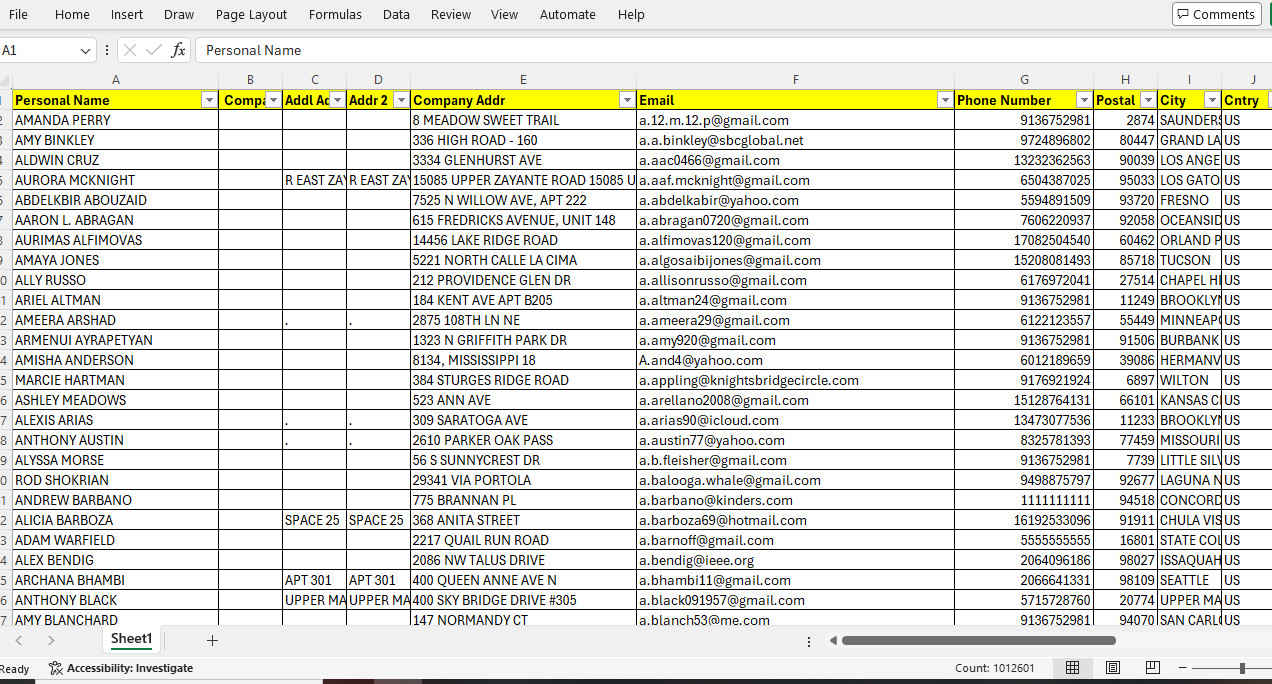1272x684 pixels.
Task: Open Addr 2 filter dropdown
Action: pyautogui.click(x=401, y=100)
